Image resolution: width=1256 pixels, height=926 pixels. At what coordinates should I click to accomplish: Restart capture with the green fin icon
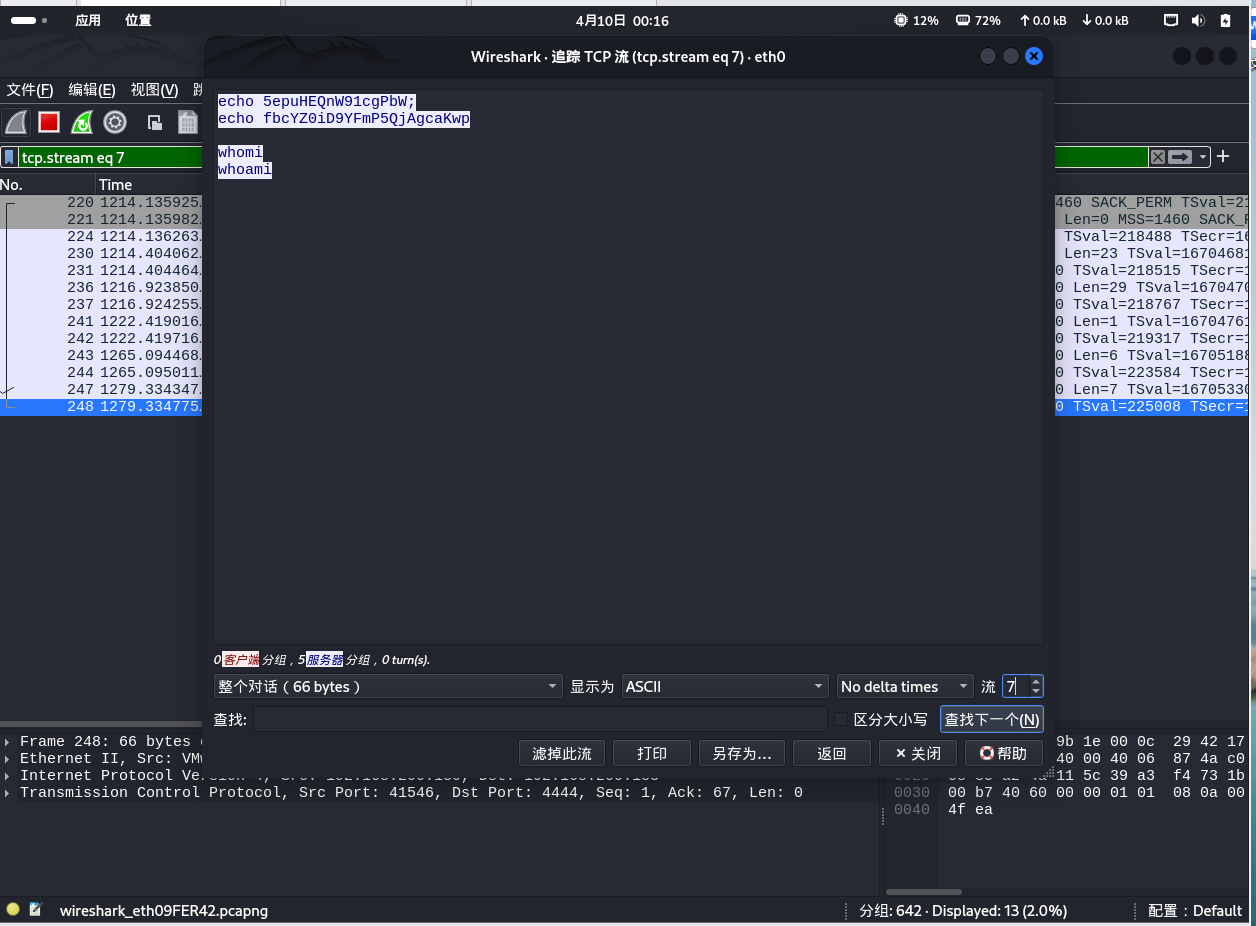coord(82,122)
